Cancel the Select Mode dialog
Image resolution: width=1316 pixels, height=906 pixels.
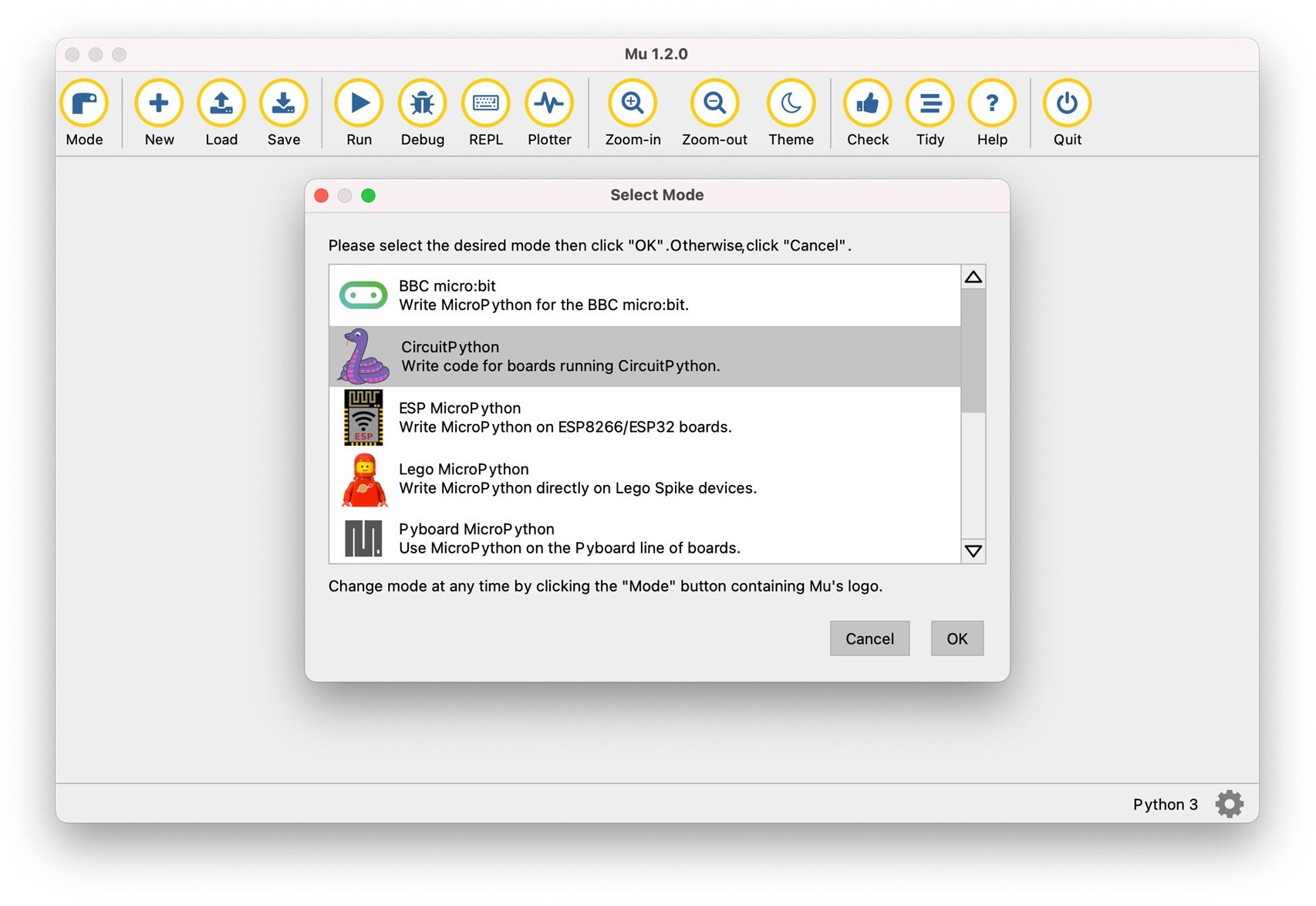[x=869, y=638]
